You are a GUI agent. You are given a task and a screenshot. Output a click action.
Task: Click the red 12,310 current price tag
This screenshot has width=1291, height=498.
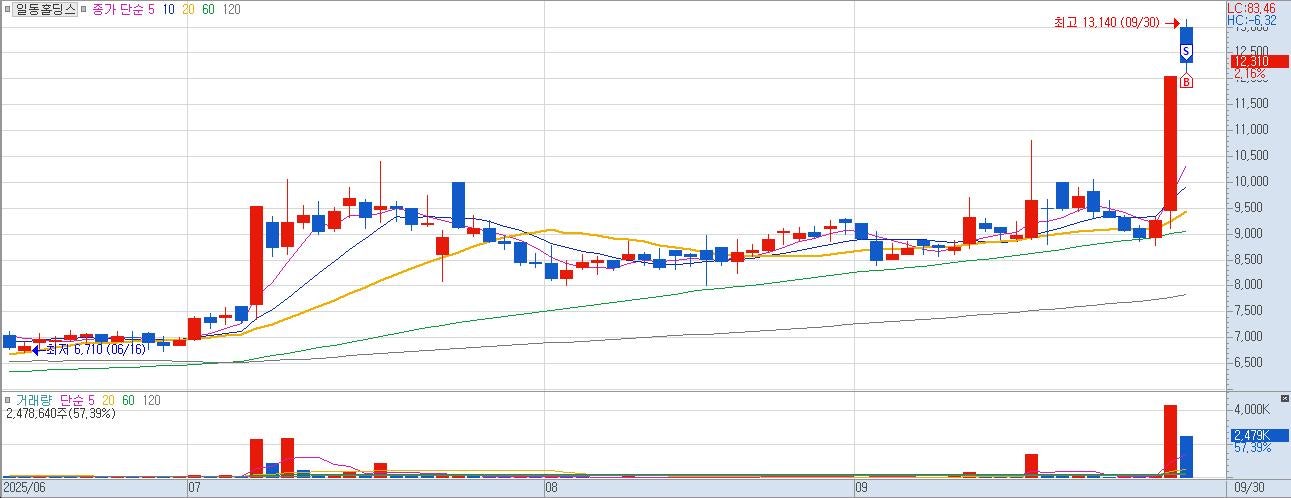coord(1258,61)
